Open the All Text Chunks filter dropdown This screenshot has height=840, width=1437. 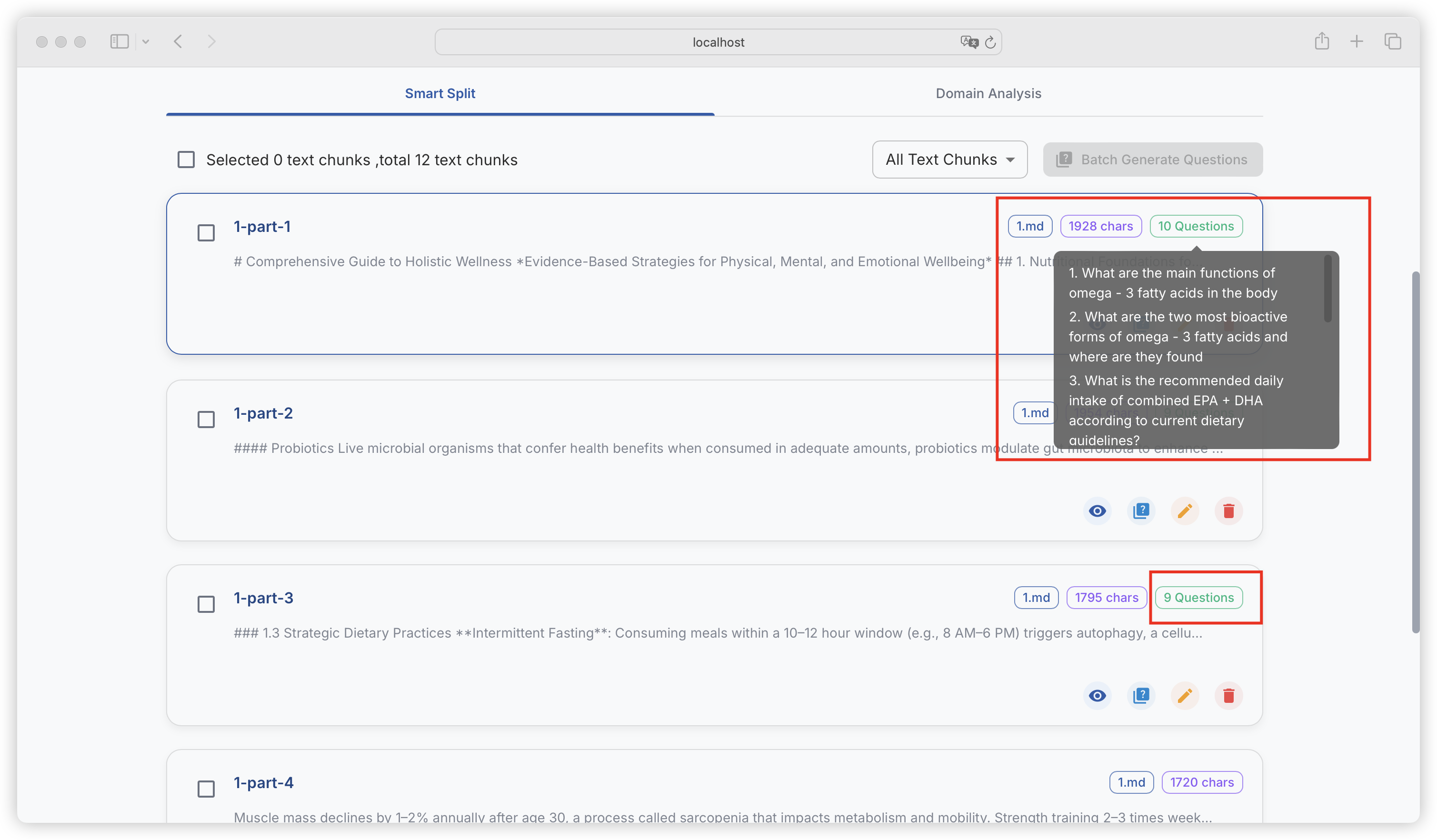(x=949, y=160)
